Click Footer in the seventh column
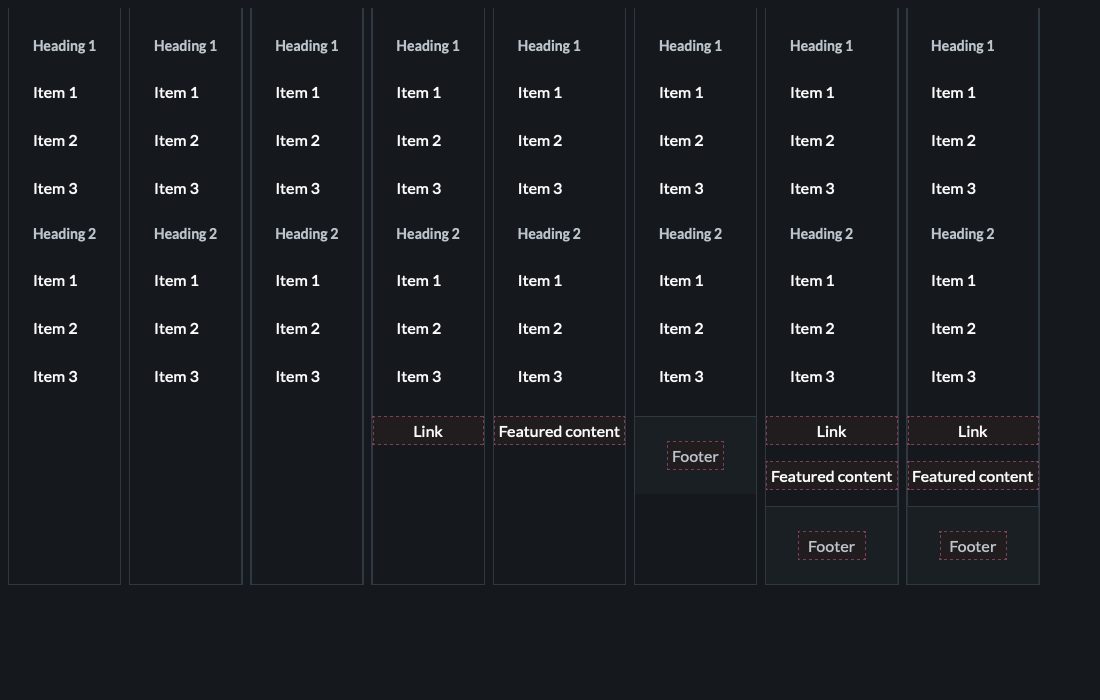The height and width of the screenshot is (700, 1100). coord(831,546)
